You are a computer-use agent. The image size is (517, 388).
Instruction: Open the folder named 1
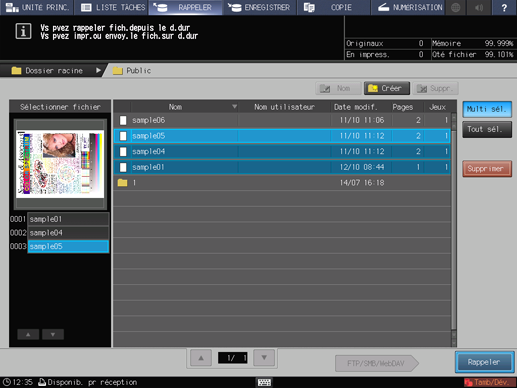pos(282,183)
